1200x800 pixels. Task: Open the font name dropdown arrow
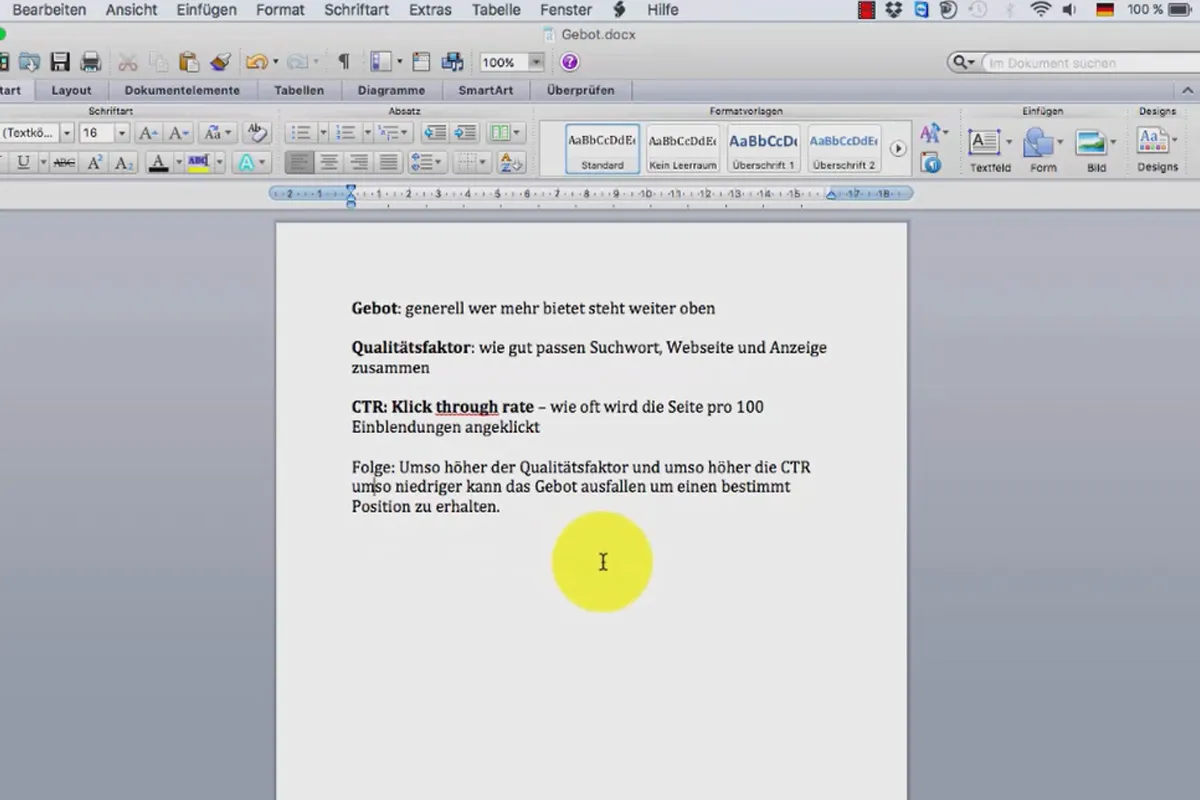click(67, 133)
